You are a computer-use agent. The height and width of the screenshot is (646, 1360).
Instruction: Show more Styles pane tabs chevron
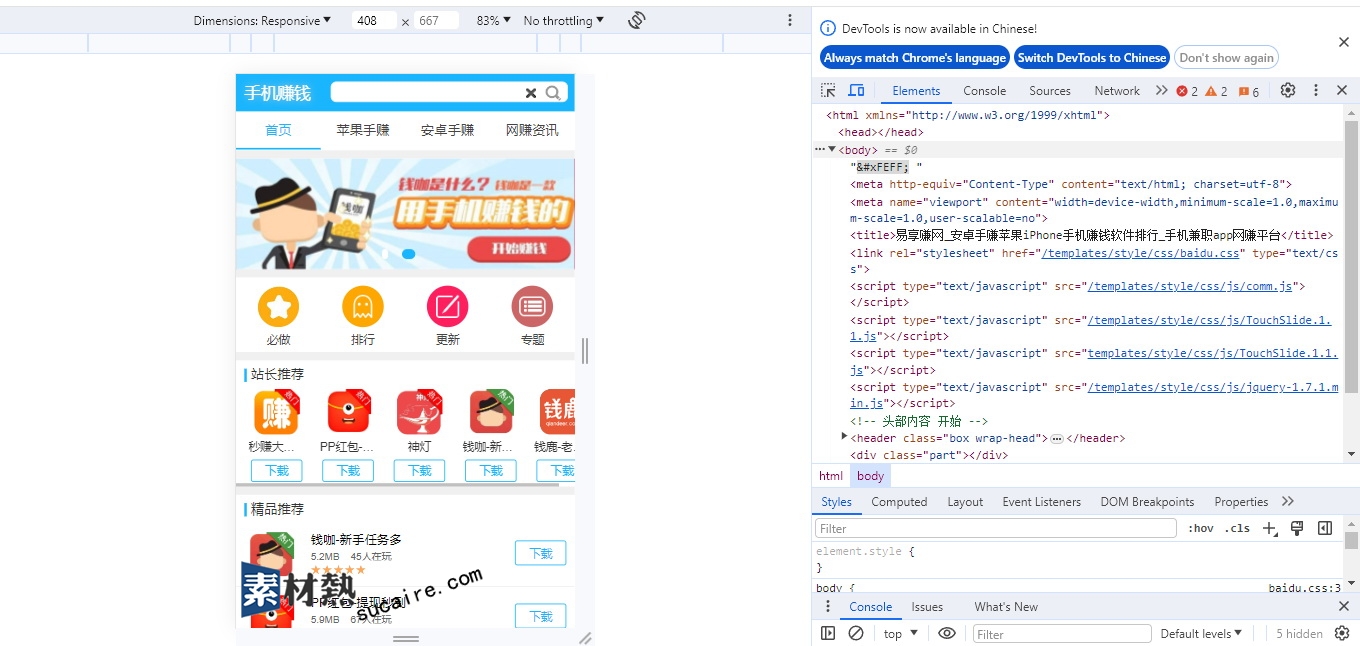pos(1287,502)
